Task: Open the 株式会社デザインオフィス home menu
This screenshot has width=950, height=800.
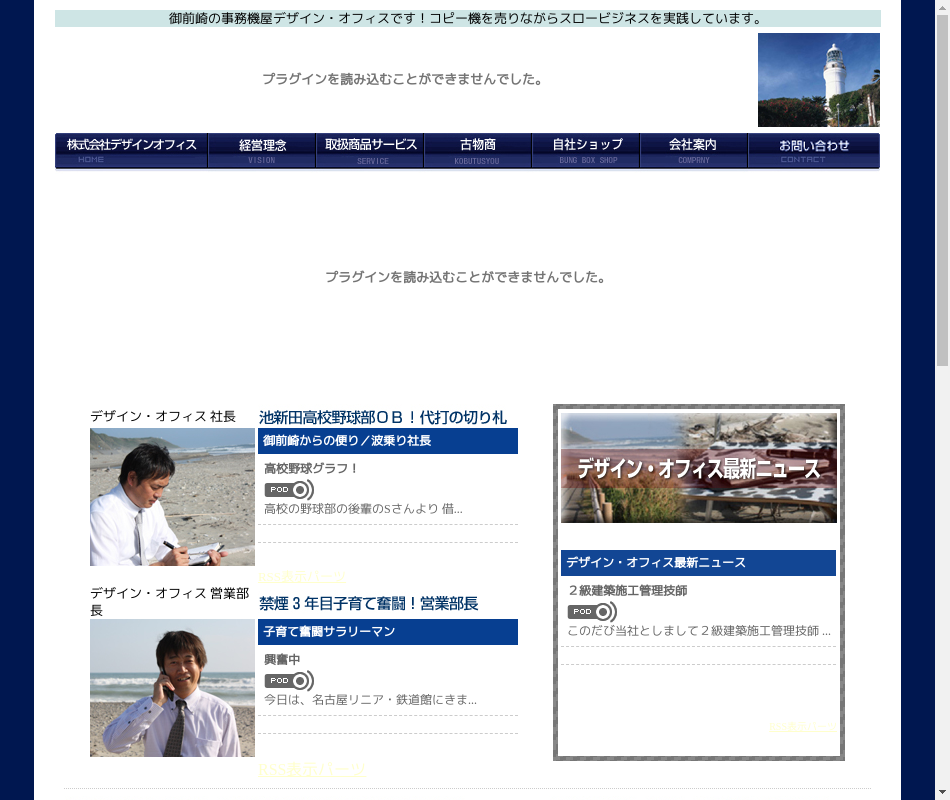Action: click(131, 150)
